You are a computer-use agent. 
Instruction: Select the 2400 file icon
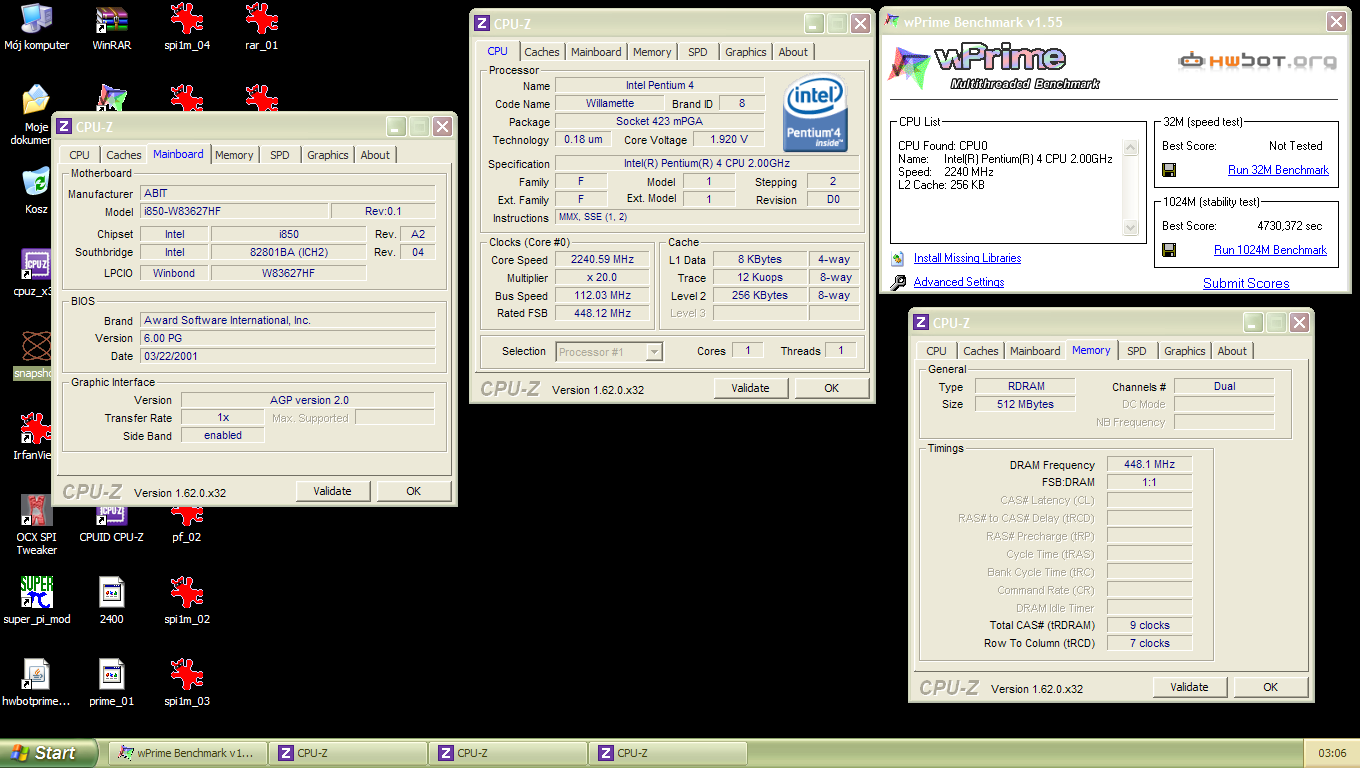pos(112,601)
